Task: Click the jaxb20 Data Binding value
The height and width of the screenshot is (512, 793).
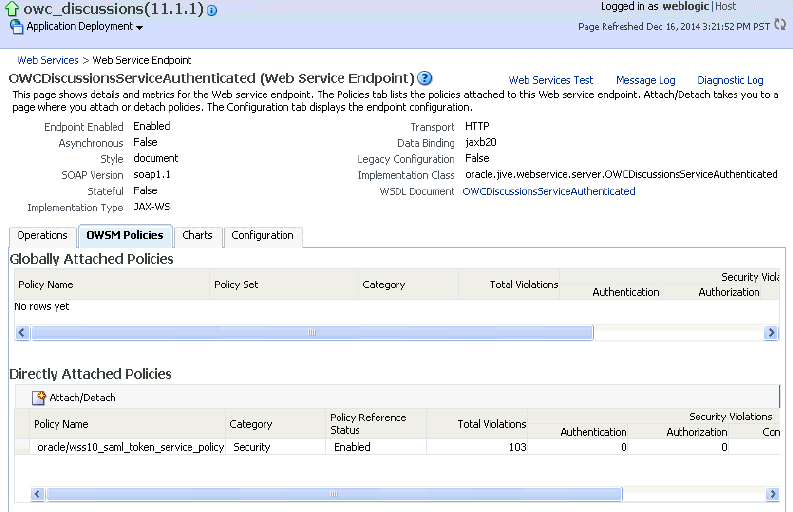Action: [x=480, y=142]
